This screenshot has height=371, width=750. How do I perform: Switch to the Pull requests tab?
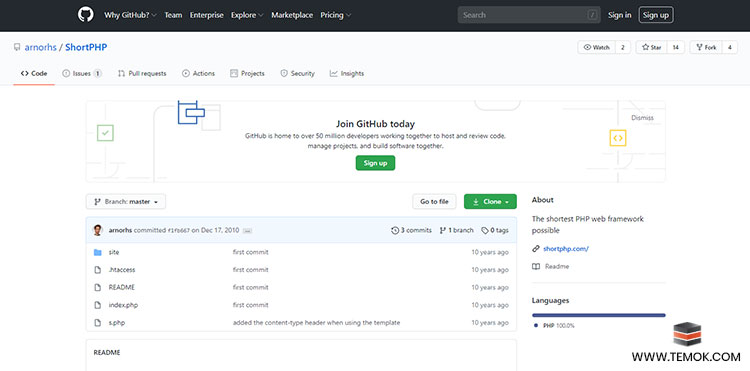[x=142, y=74]
